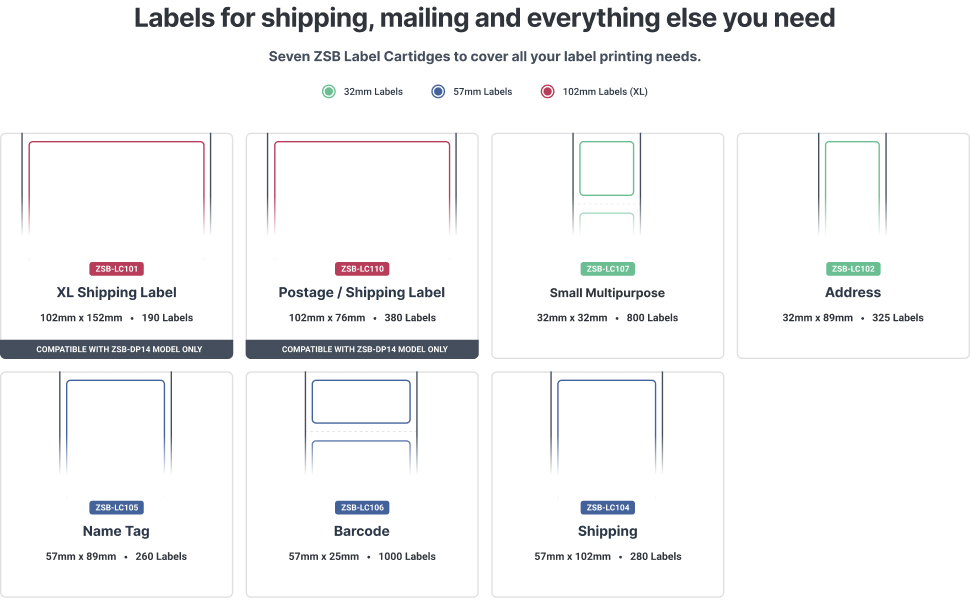The height and width of the screenshot is (600, 970).
Task: Open the Barcode product title
Action: click(x=362, y=531)
